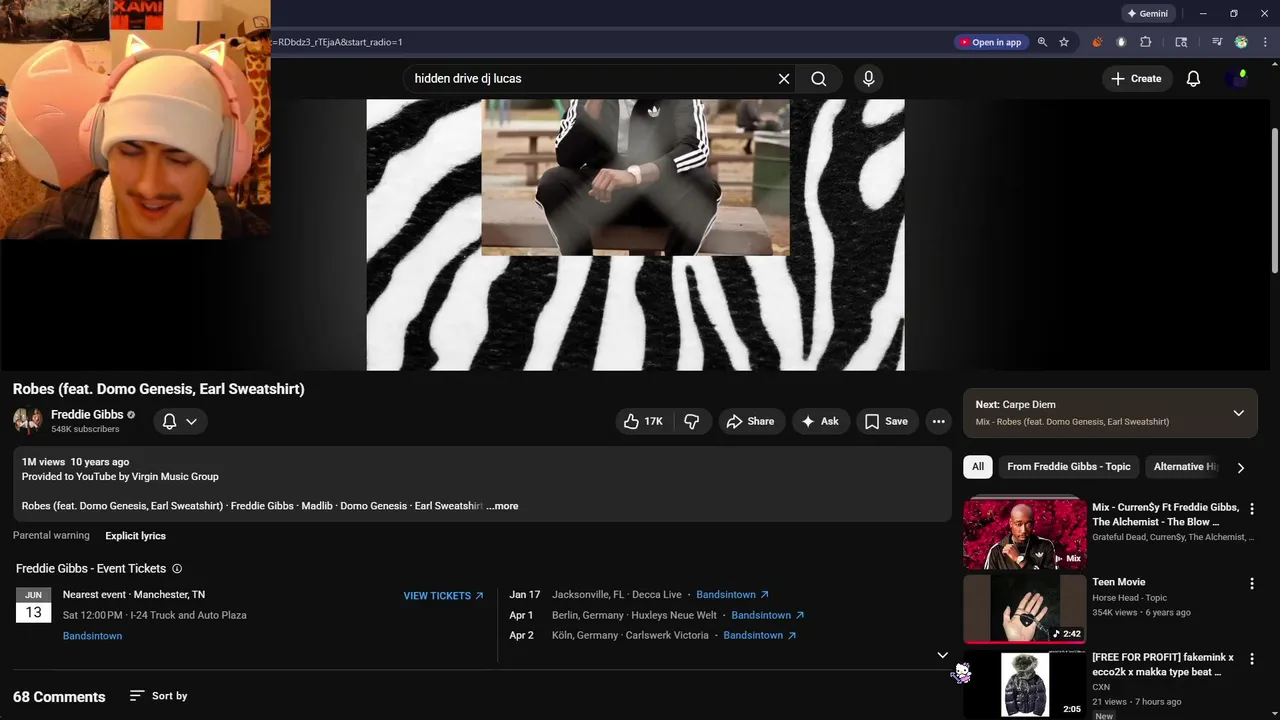Screen dimensions: 1280x720
Task: Open Chrome three-dot menu
Action: coord(1265,42)
